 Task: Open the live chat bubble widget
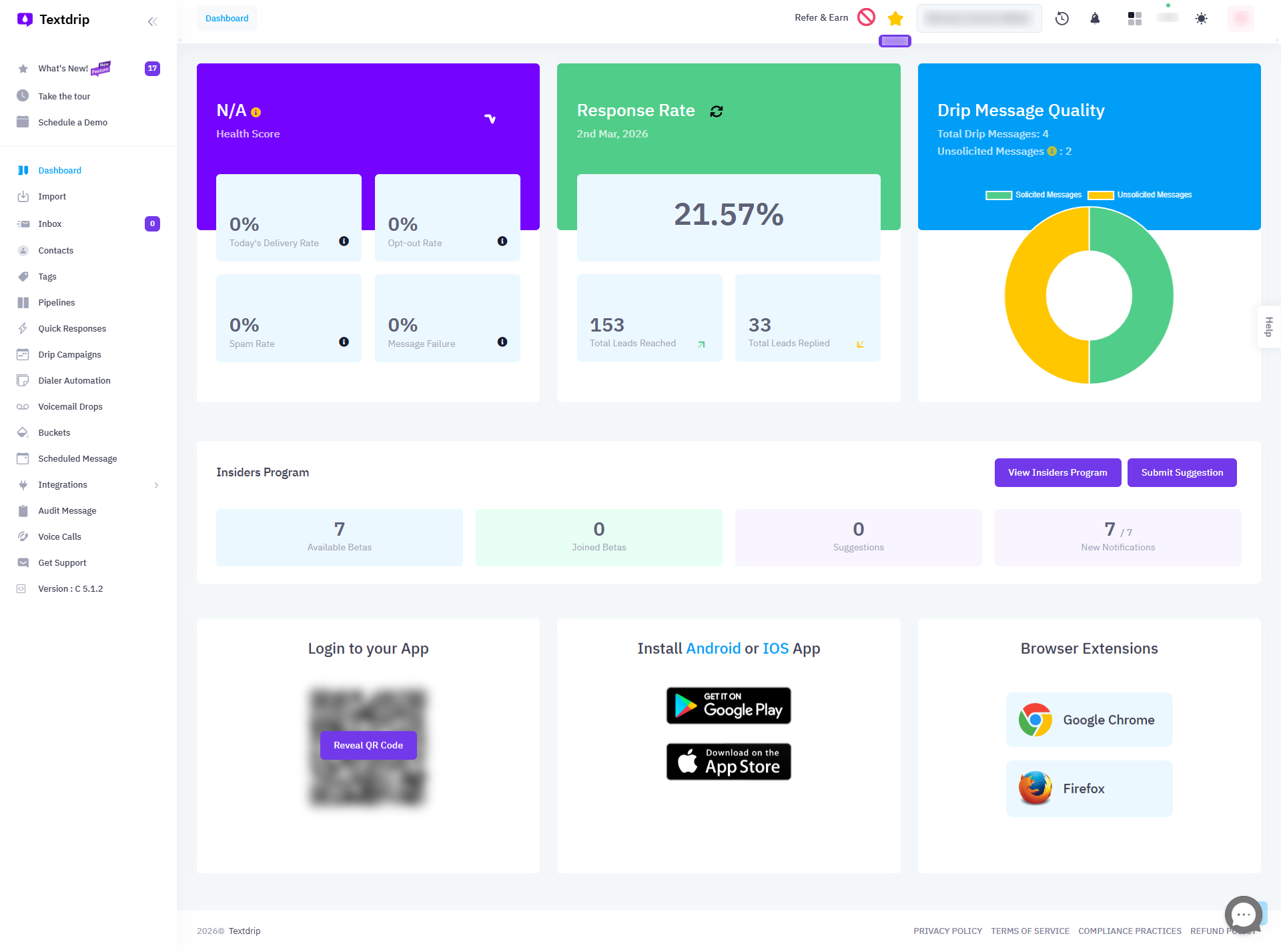point(1243,915)
